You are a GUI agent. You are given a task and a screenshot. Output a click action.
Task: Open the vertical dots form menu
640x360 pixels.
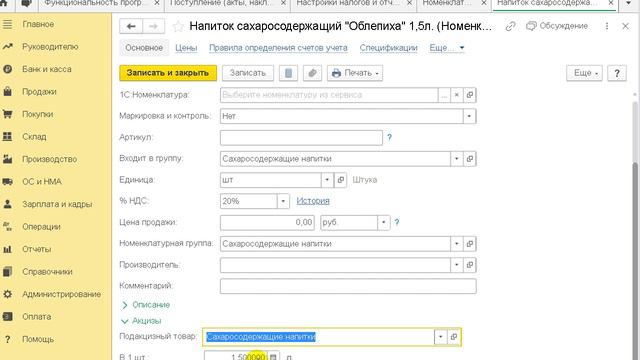607,26
